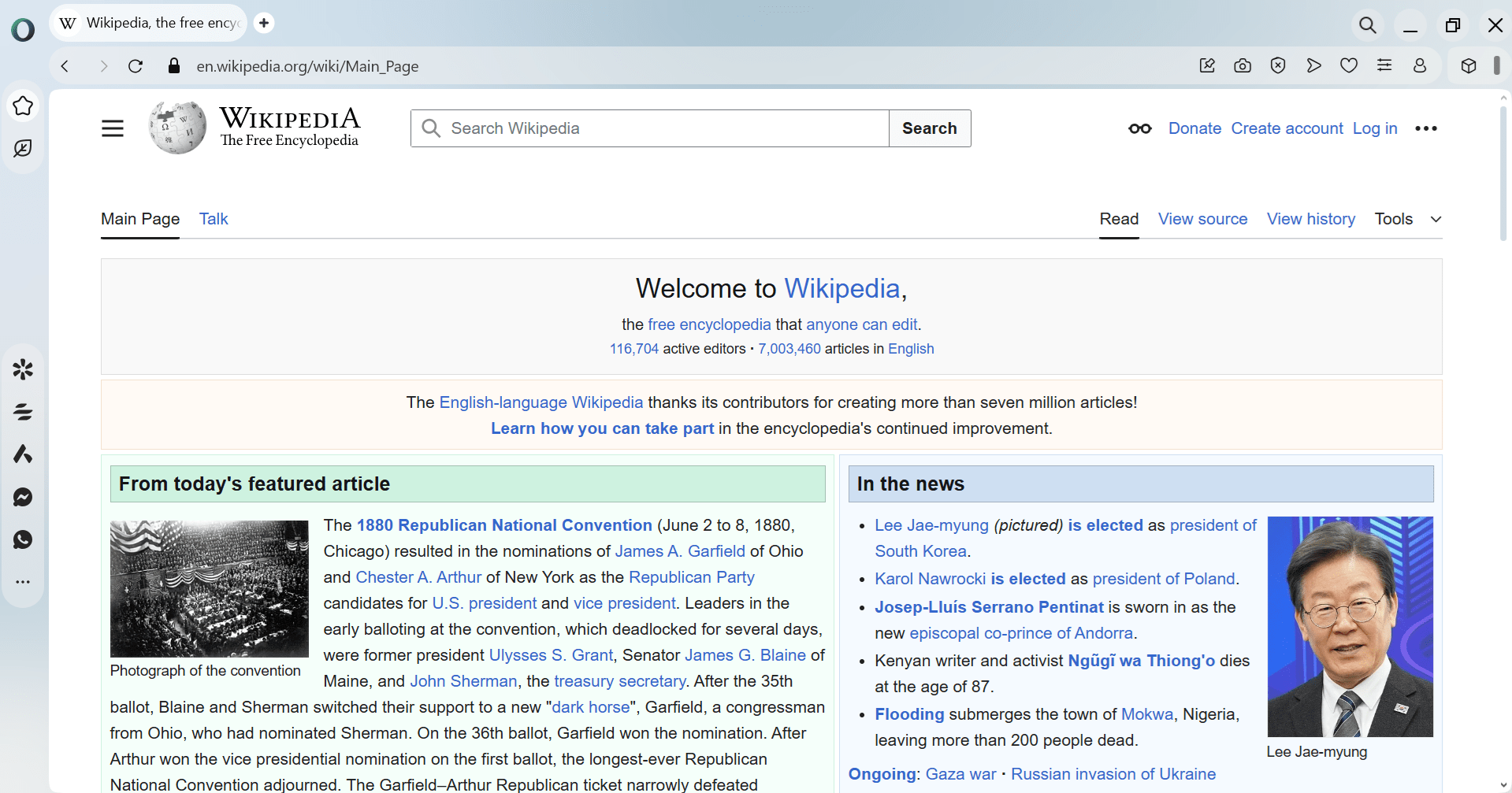Viewport: 1512px width, 793px height.
Task: Select the Read tab
Action: pos(1119,219)
